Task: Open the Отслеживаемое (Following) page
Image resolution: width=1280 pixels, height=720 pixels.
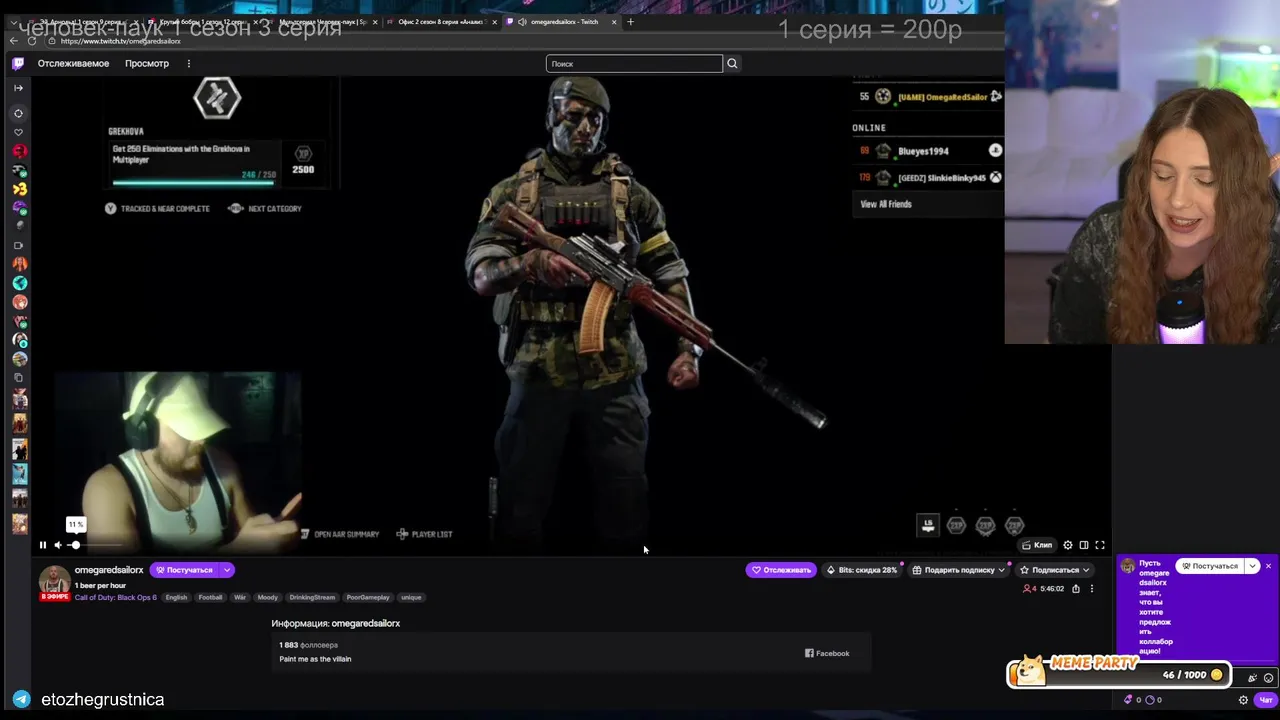Action: tap(73, 64)
